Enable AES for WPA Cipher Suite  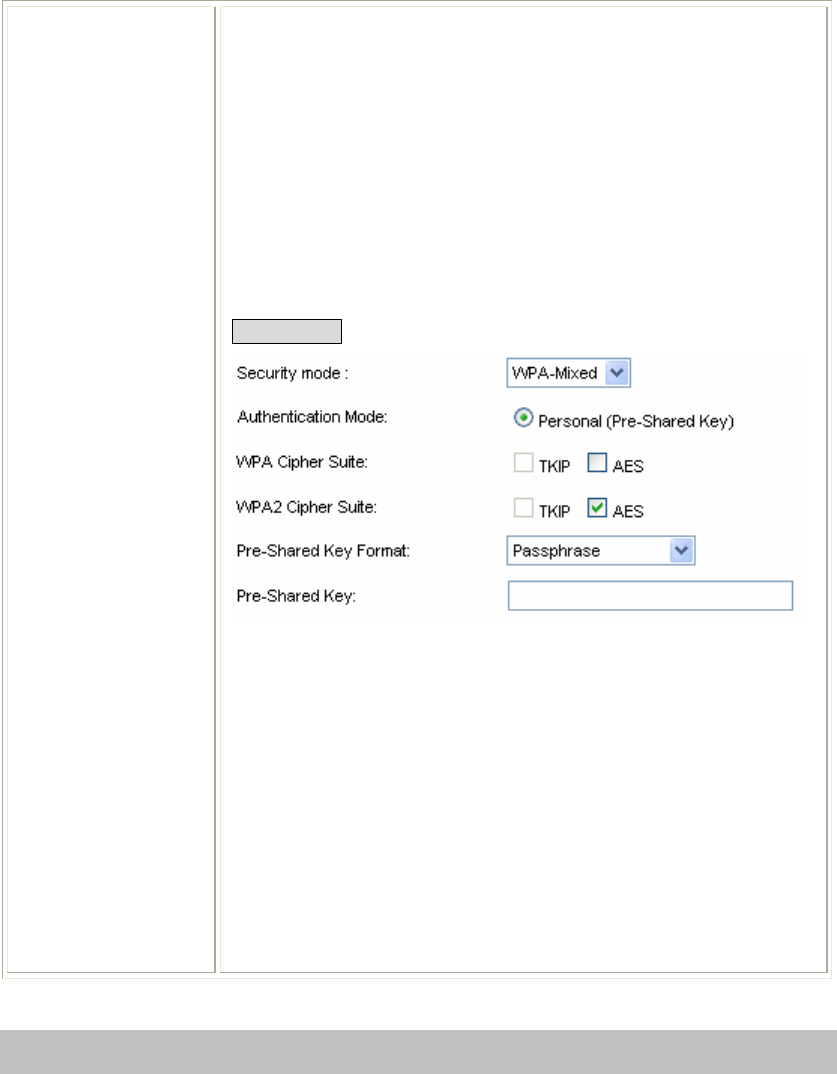tap(597, 463)
